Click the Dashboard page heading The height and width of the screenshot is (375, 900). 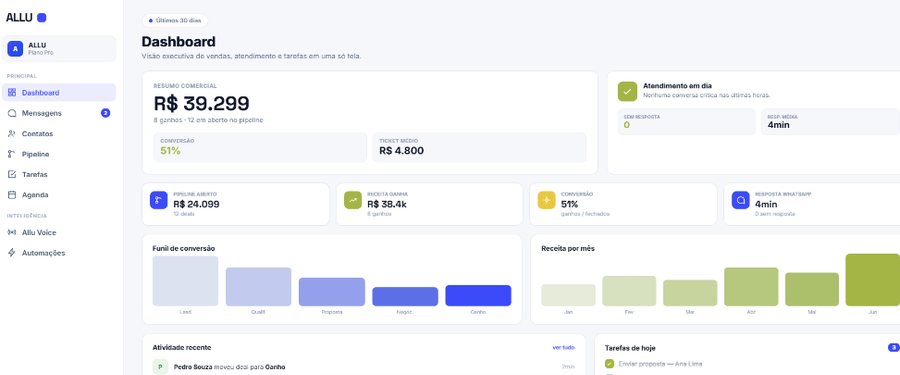(179, 42)
